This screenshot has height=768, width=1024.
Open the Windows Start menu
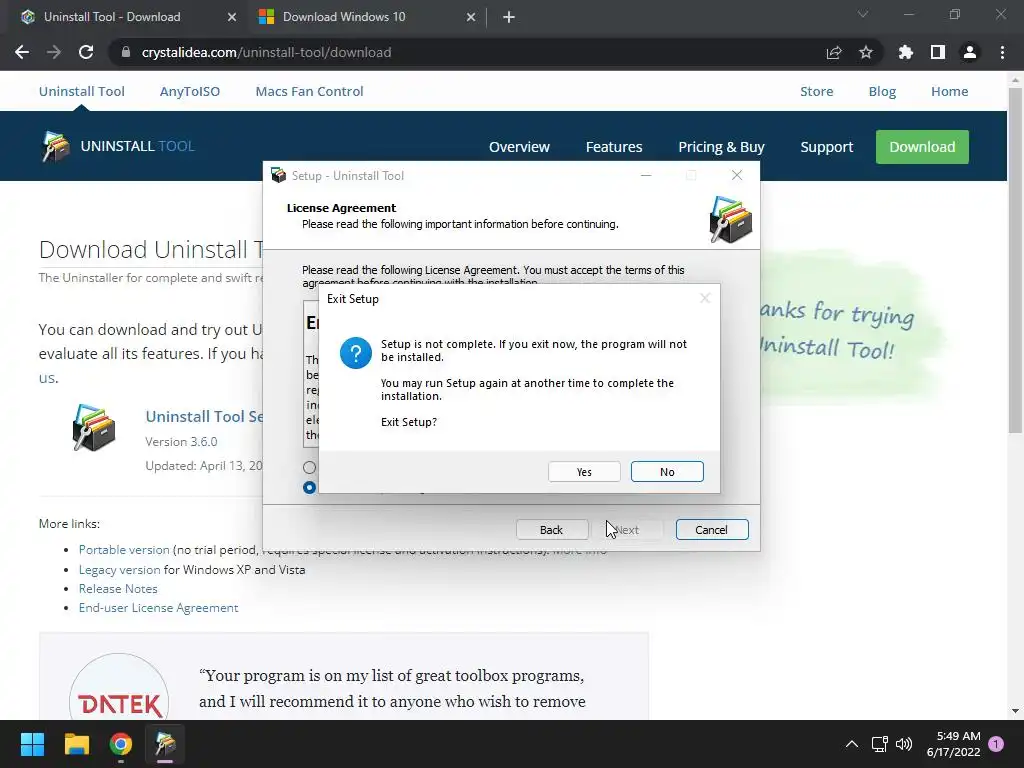click(x=32, y=744)
